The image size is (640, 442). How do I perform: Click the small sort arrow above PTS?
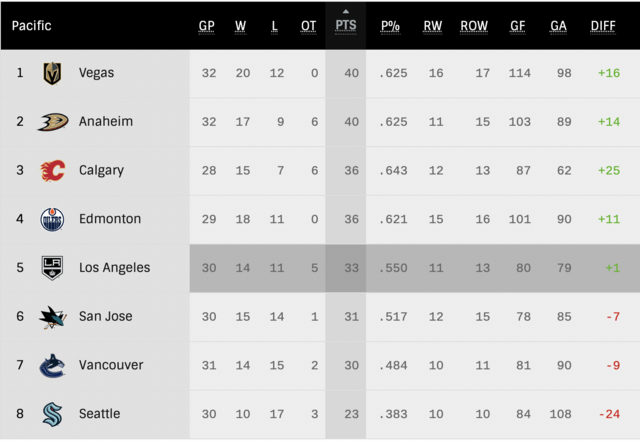(x=346, y=11)
